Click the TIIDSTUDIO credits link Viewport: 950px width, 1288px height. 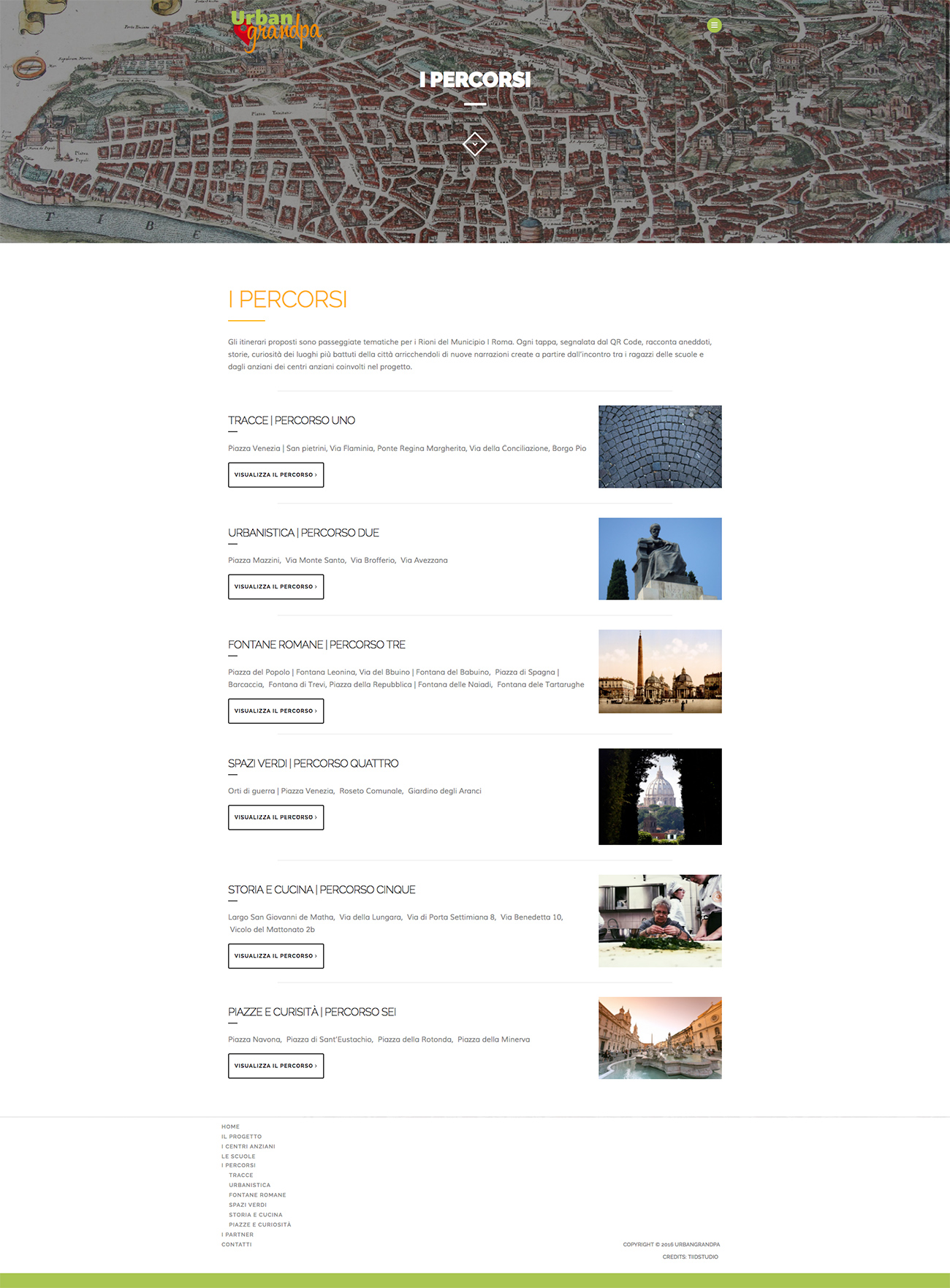(x=703, y=1257)
